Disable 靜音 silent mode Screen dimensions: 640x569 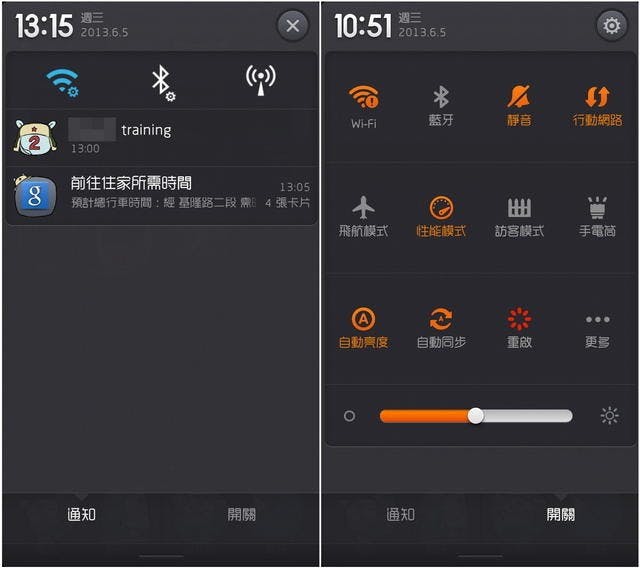pos(519,106)
